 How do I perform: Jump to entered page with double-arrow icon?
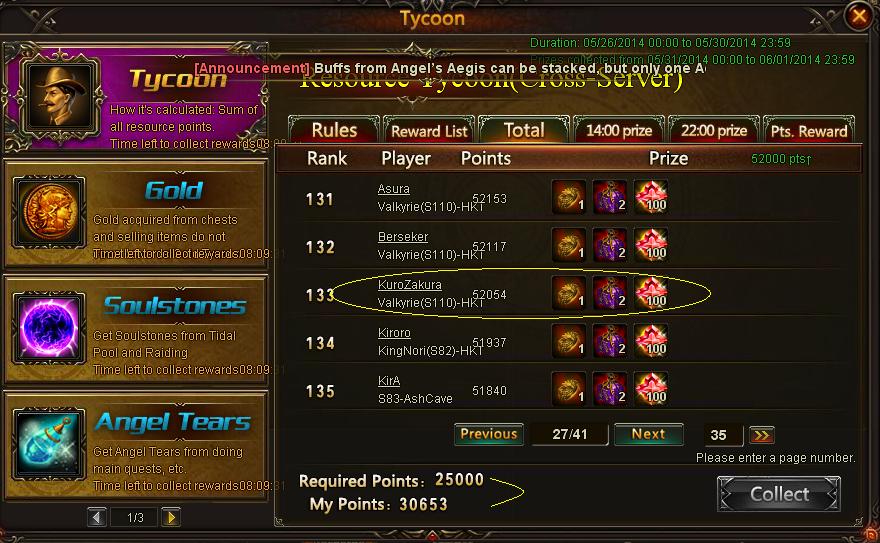(x=762, y=435)
